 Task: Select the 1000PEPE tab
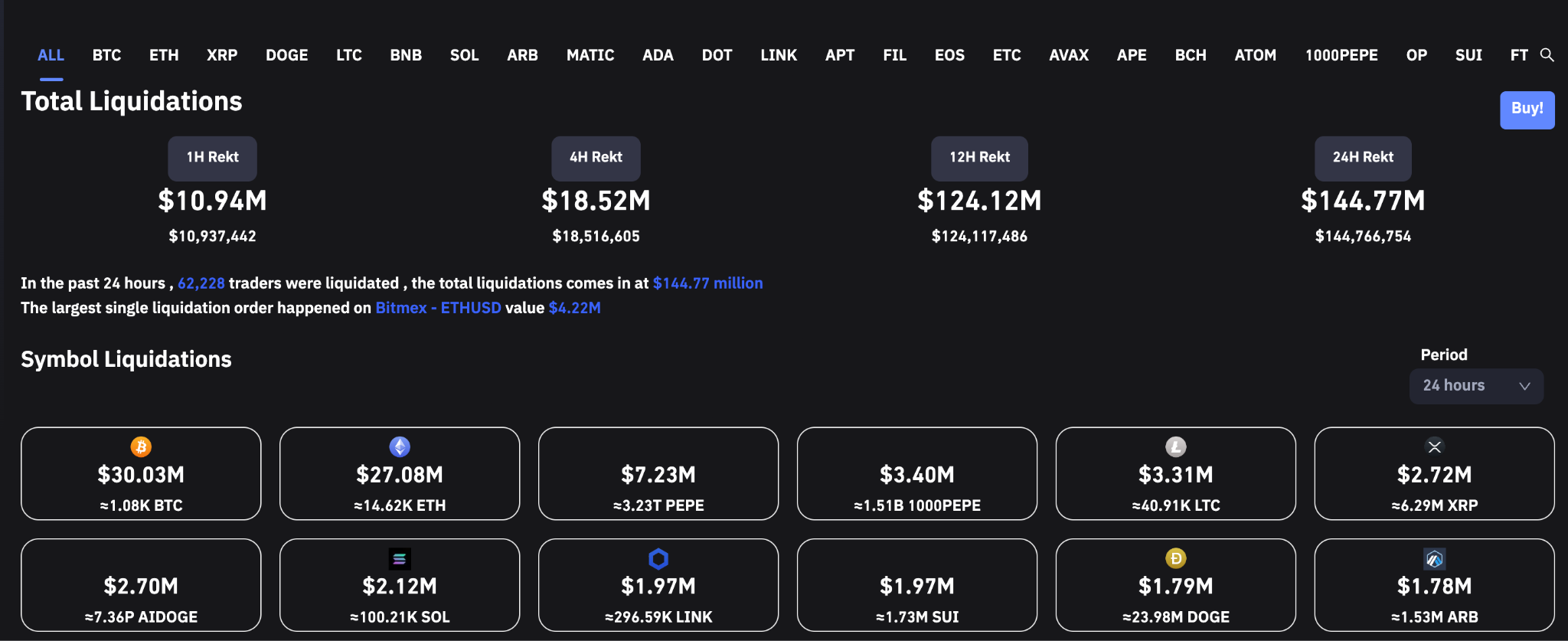click(x=1341, y=55)
